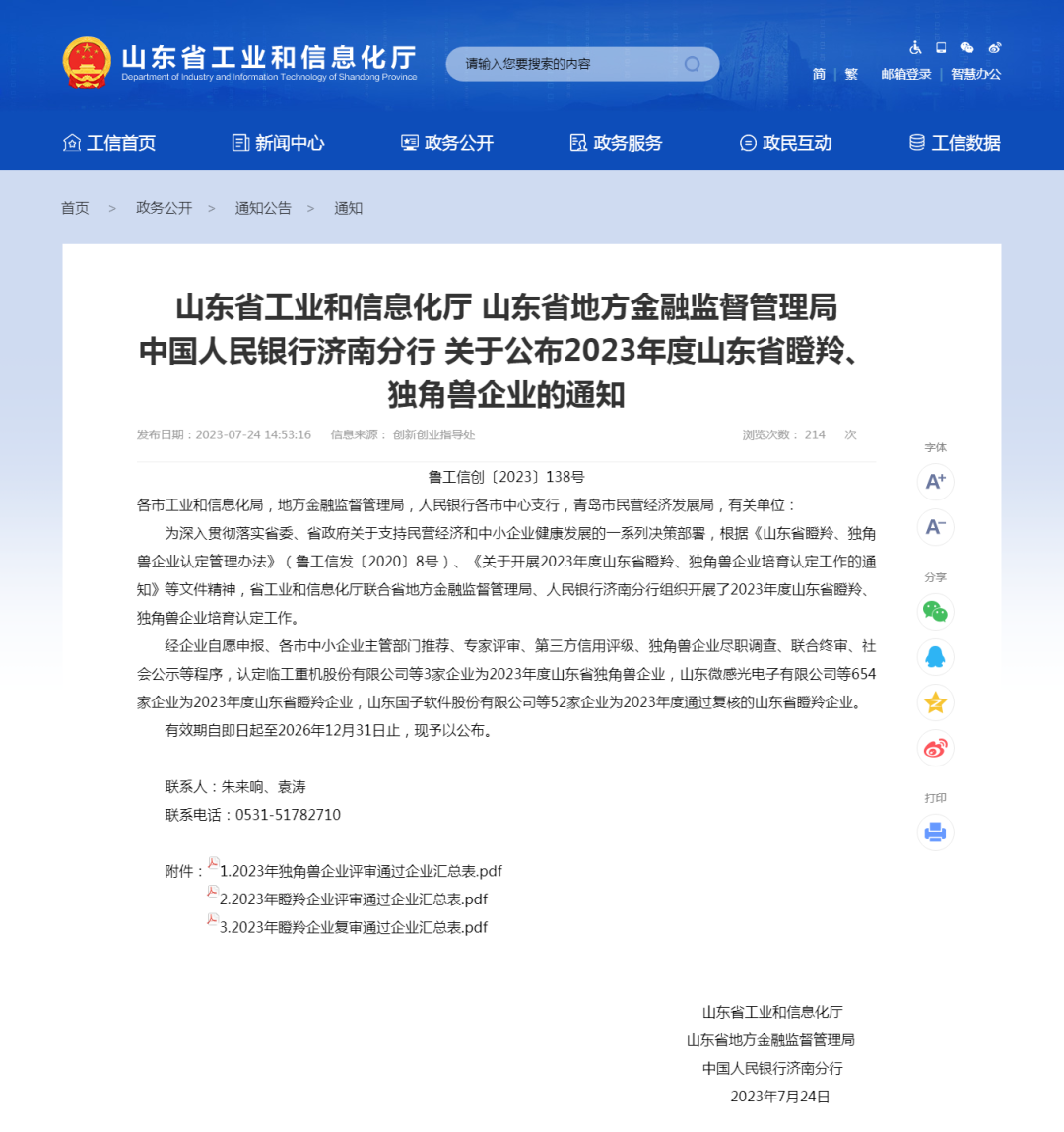
Task: Open 3.2023年瞪羚企业复审通过企业汇总表.pdf
Action: tap(354, 928)
